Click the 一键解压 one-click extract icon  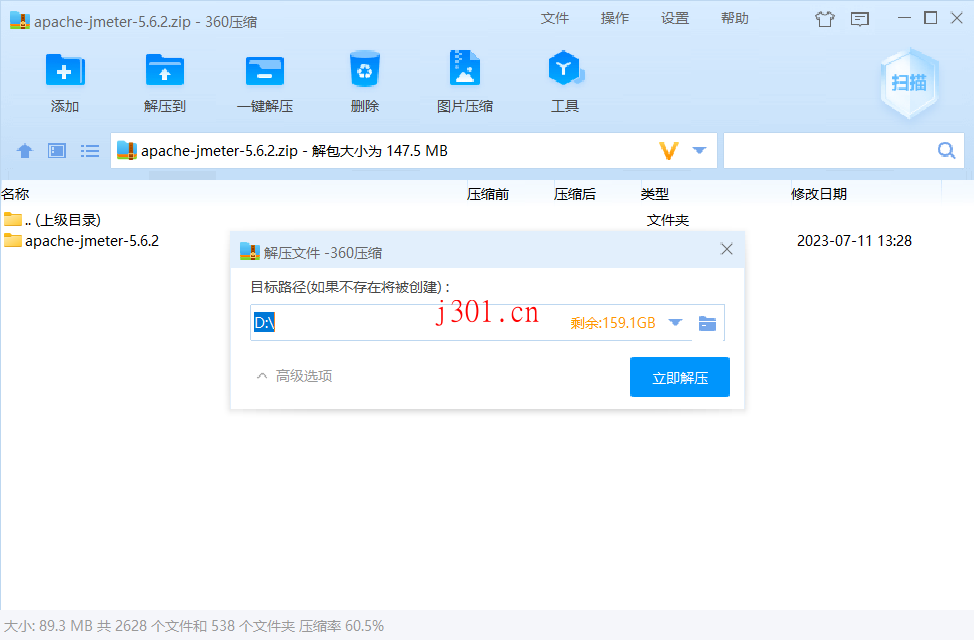pos(265,70)
